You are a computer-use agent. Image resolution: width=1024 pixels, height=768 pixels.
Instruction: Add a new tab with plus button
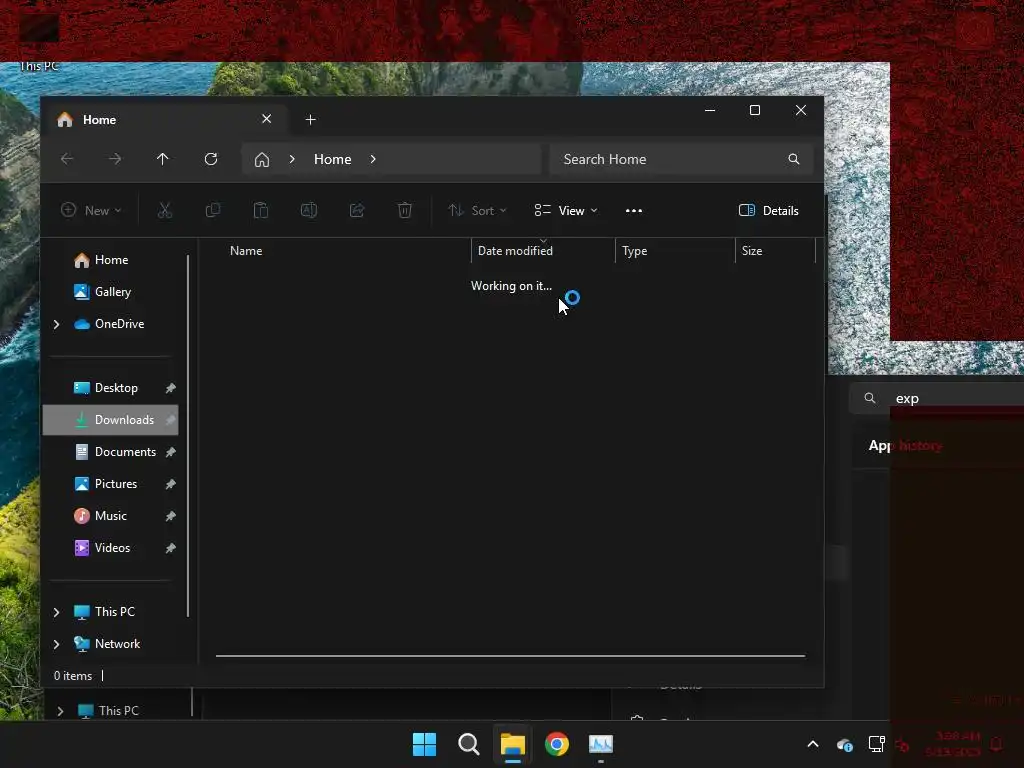point(311,120)
